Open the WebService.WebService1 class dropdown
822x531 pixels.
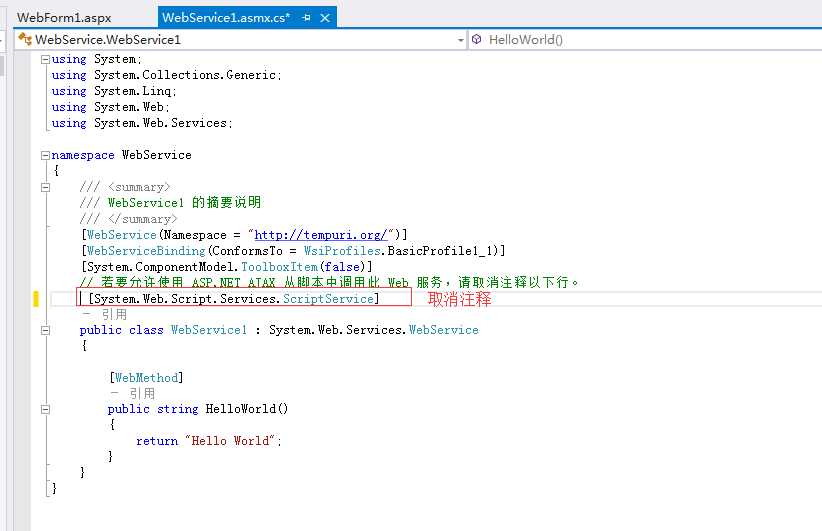(x=460, y=40)
